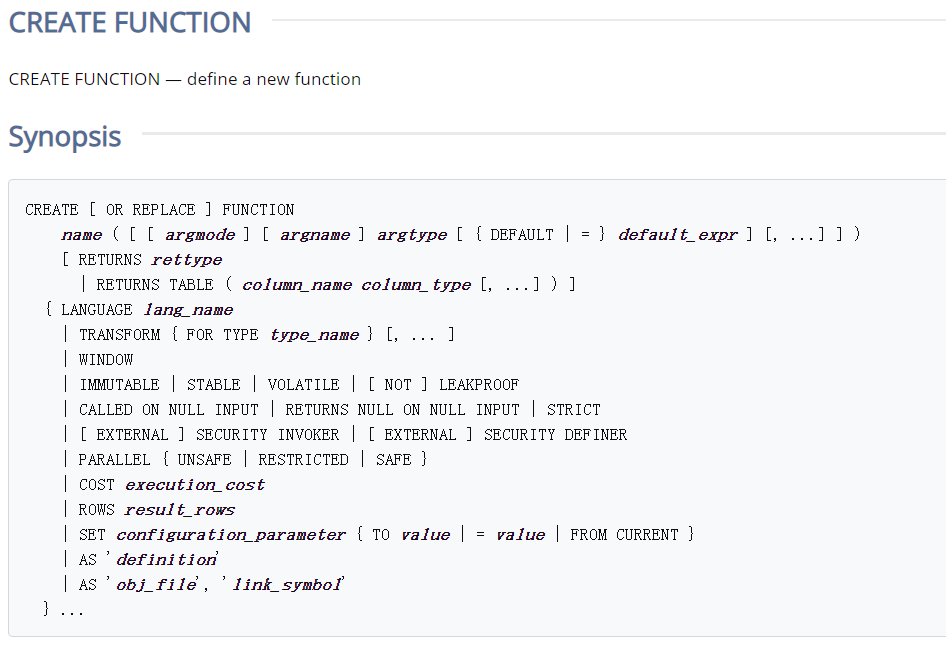The image size is (946, 652).
Task: Click the configuration_parameter text after SET
Action: coord(231,535)
